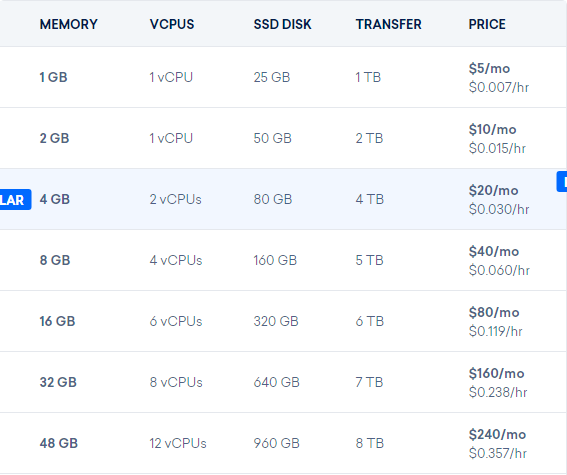Choose the 4 GB popular plan

tap(284, 199)
